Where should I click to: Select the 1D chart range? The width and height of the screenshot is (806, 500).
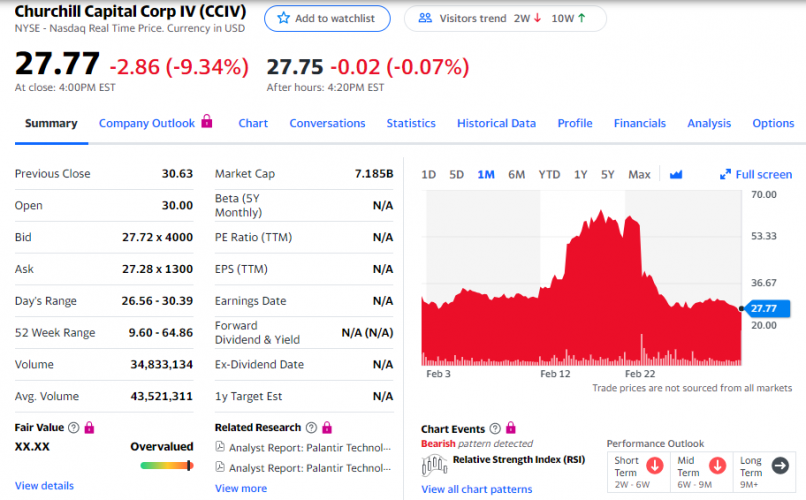[429, 175]
